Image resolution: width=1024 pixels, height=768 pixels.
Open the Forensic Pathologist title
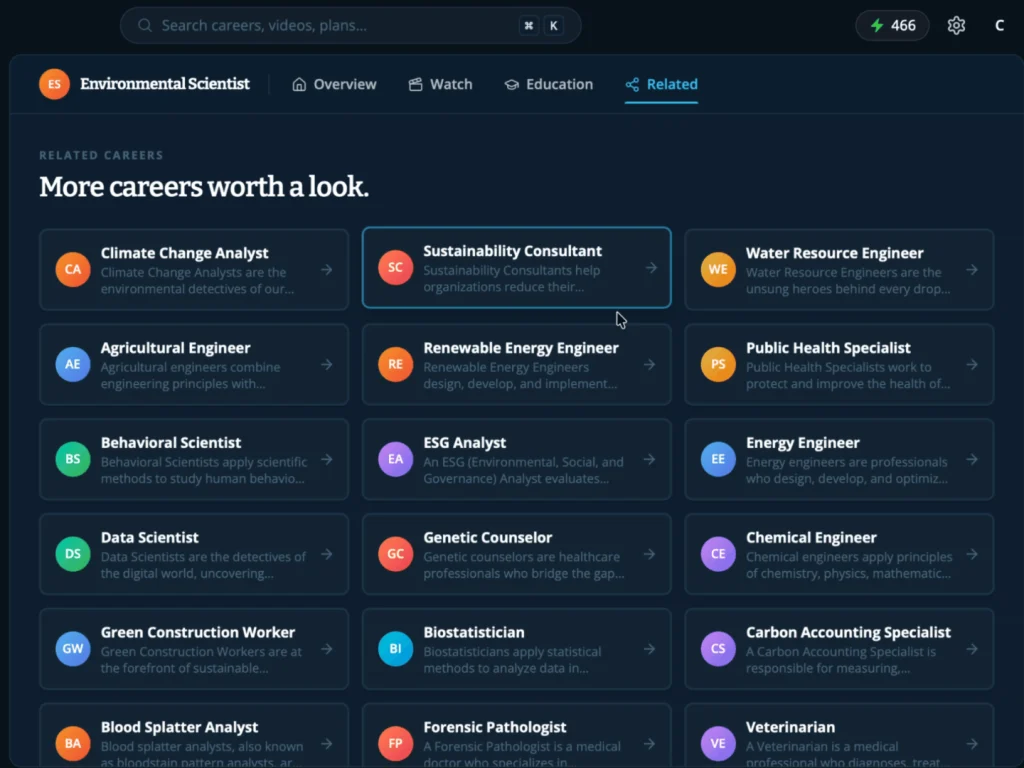494,727
